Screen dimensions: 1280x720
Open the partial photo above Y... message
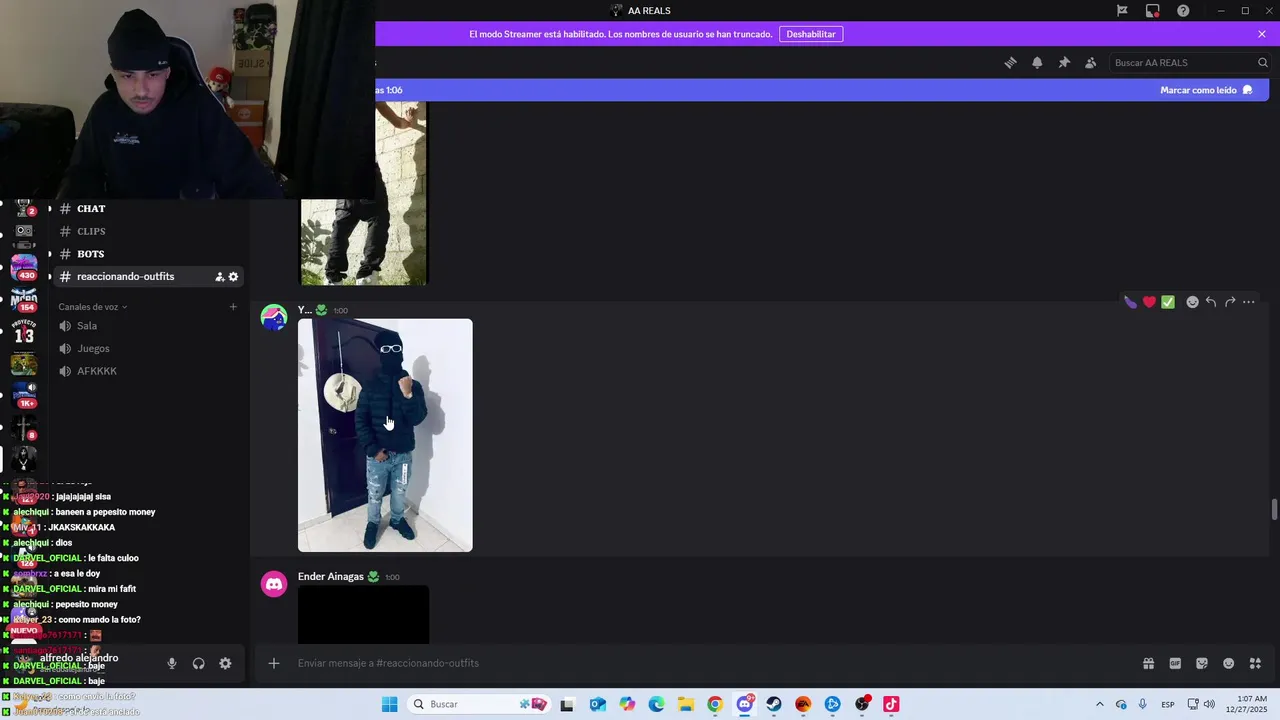pyautogui.click(x=364, y=193)
